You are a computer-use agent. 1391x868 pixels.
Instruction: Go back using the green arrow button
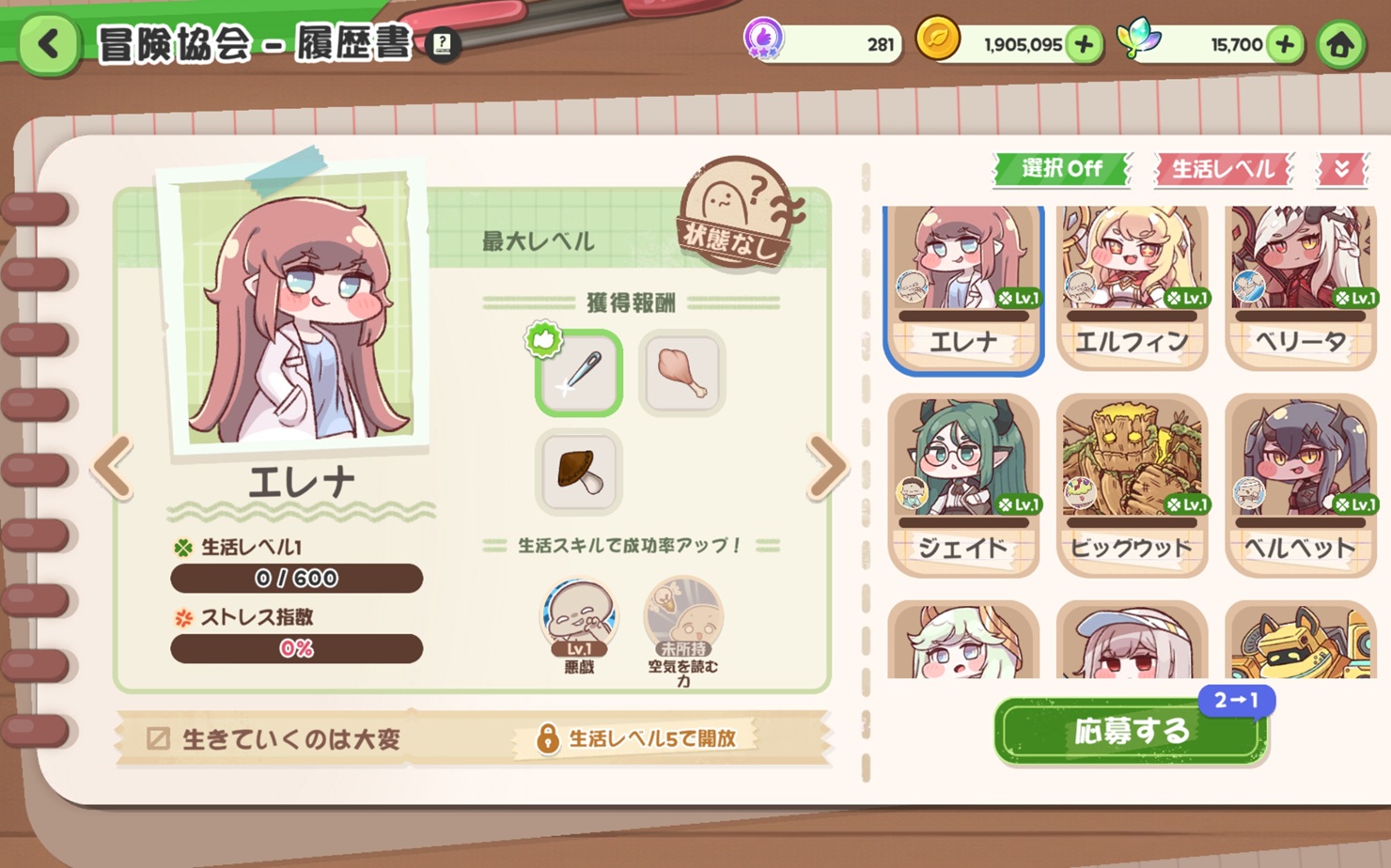pos(48,44)
